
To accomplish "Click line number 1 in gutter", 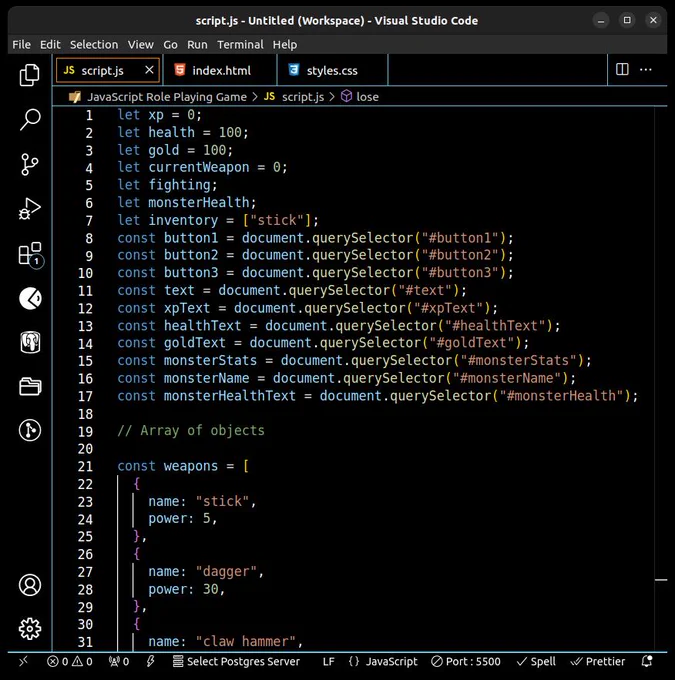I will pyautogui.click(x=88, y=115).
